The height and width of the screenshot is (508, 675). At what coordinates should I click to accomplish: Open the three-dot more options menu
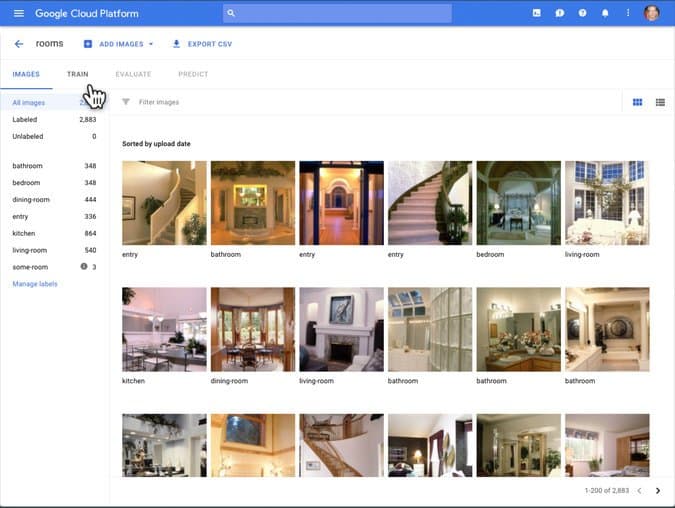click(x=628, y=13)
